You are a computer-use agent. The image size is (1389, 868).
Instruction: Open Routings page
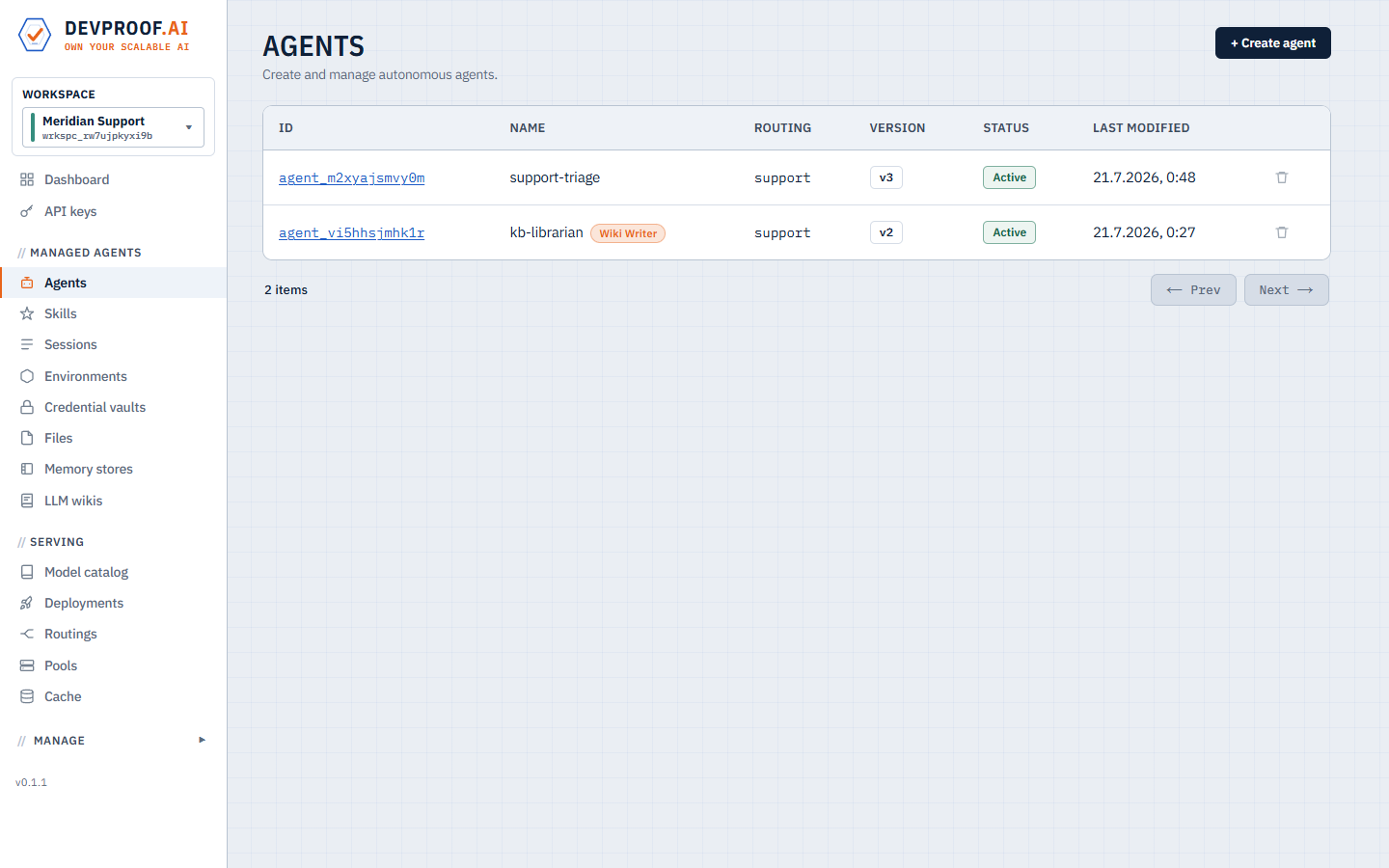(113, 634)
